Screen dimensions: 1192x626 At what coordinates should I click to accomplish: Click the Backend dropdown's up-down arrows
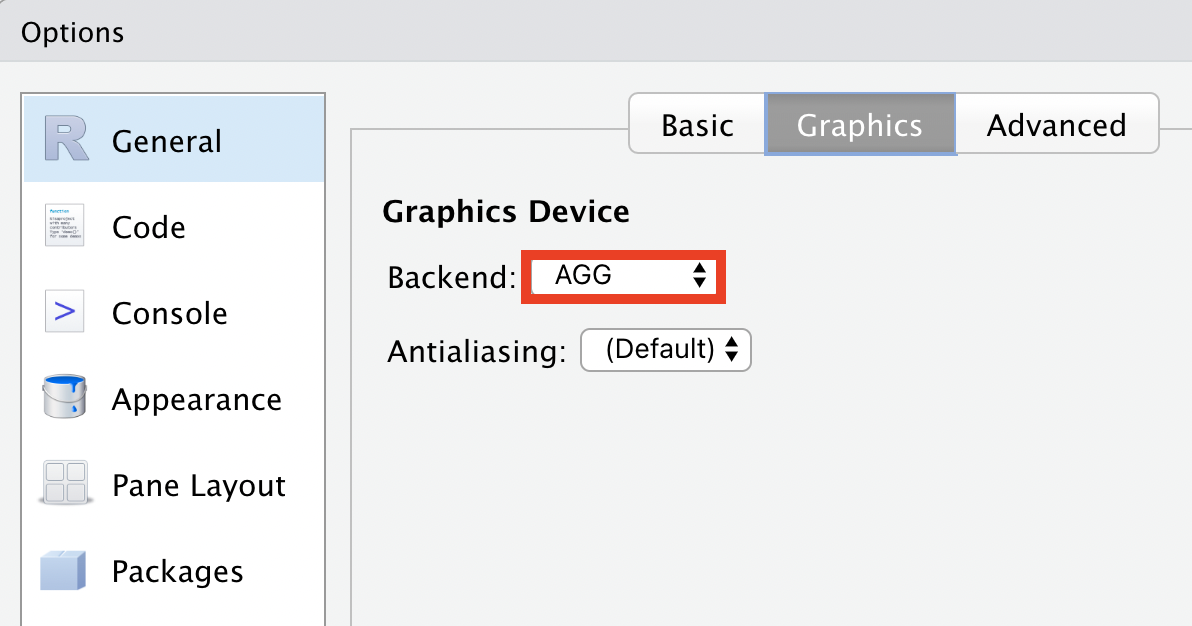(699, 275)
